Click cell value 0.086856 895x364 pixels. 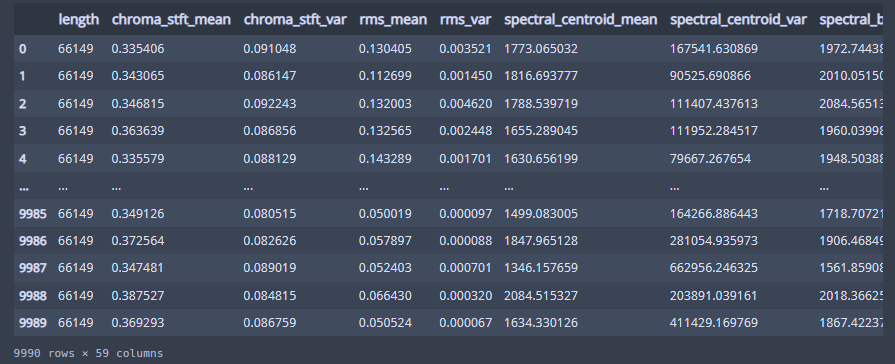270,131
